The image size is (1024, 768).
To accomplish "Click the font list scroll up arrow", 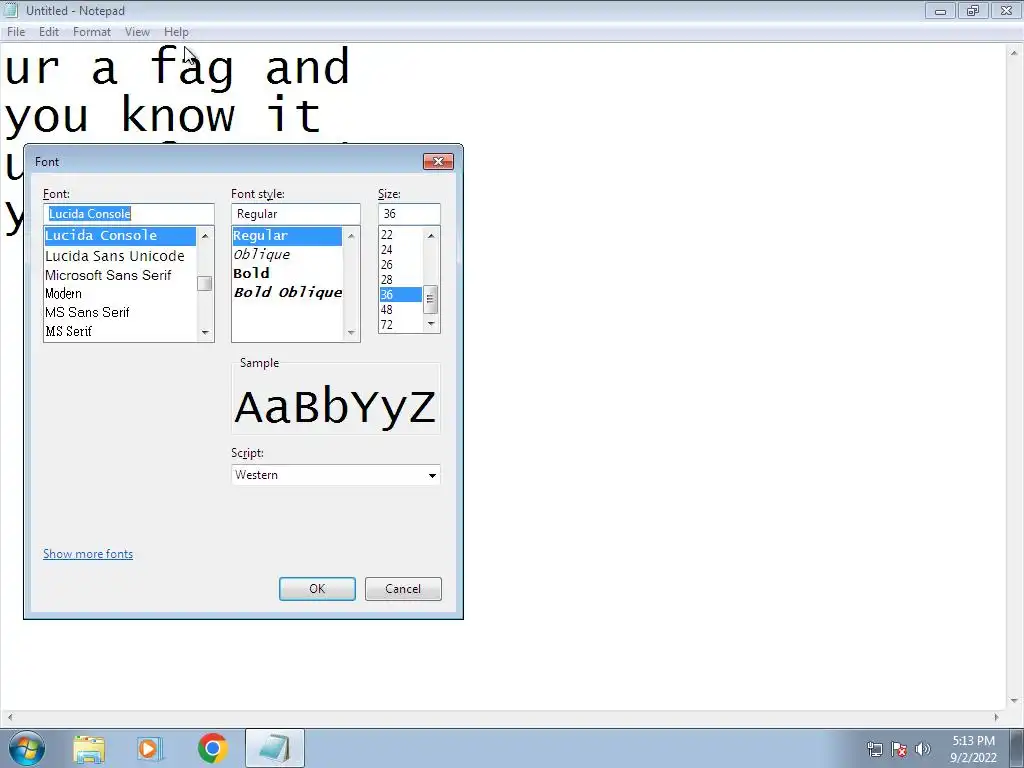I will pos(205,236).
